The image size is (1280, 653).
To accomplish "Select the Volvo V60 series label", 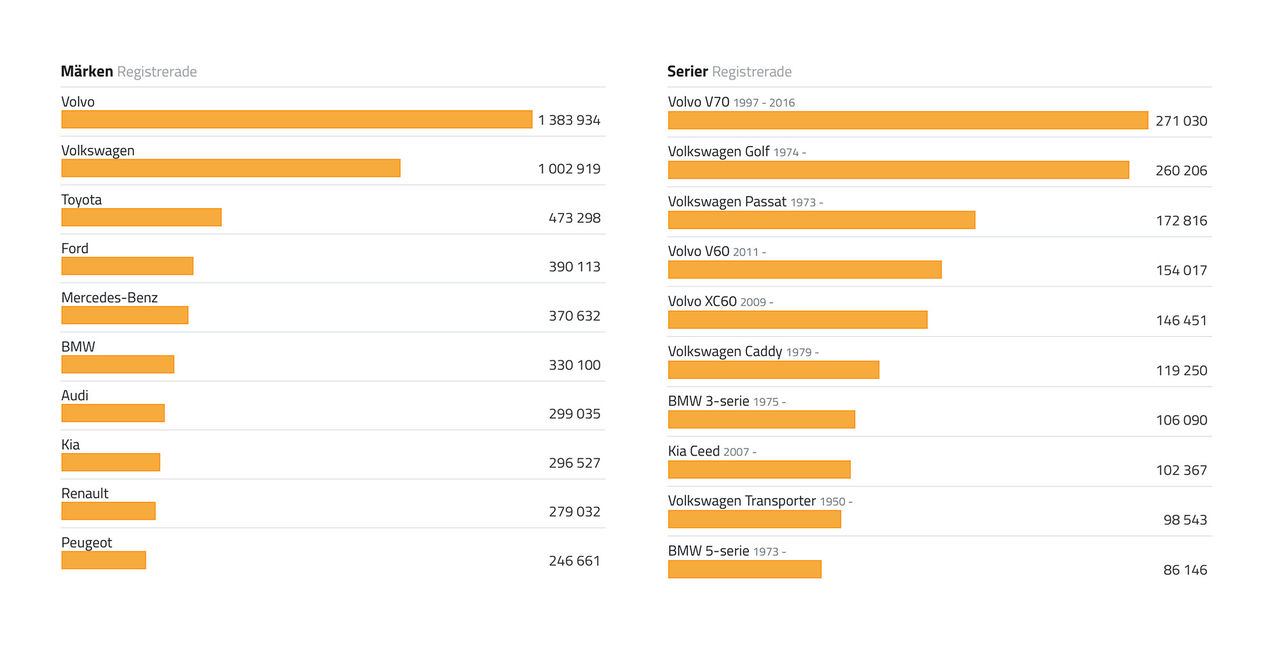I will [x=698, y=252].
